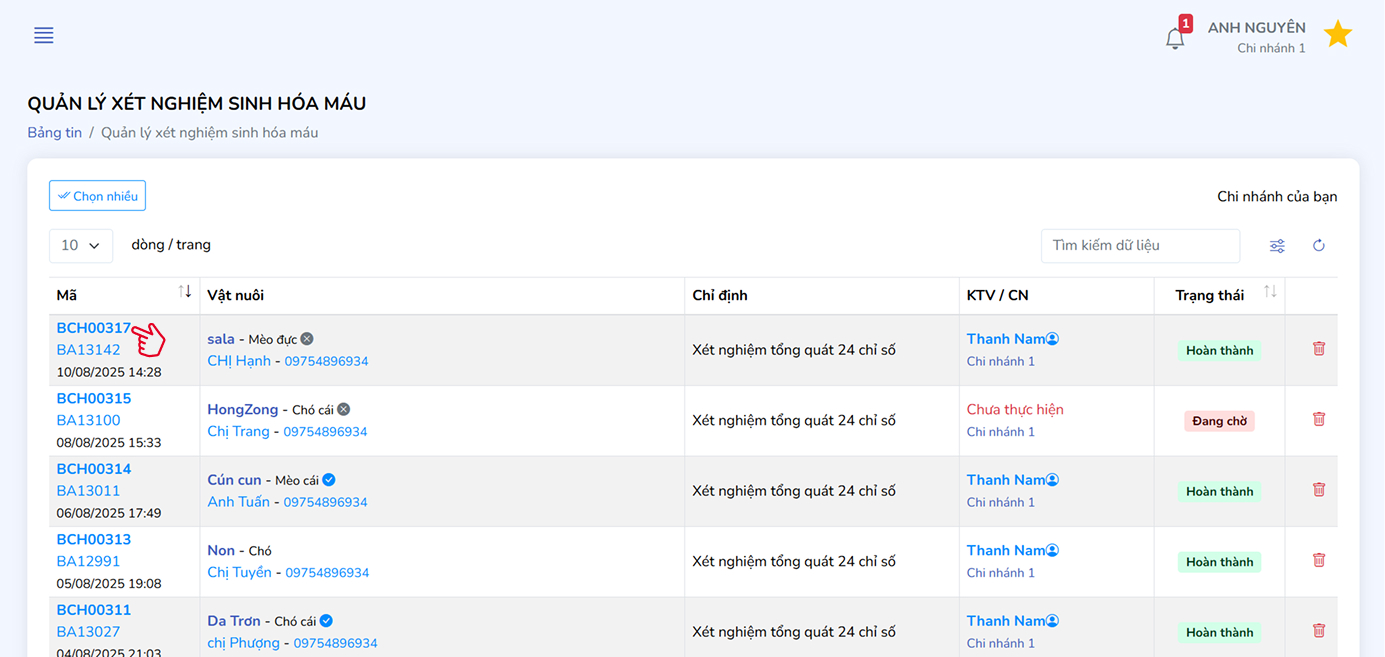Click user icon next to Thanh Nam in first row
1385x657 pixels.
[1052, 339]
